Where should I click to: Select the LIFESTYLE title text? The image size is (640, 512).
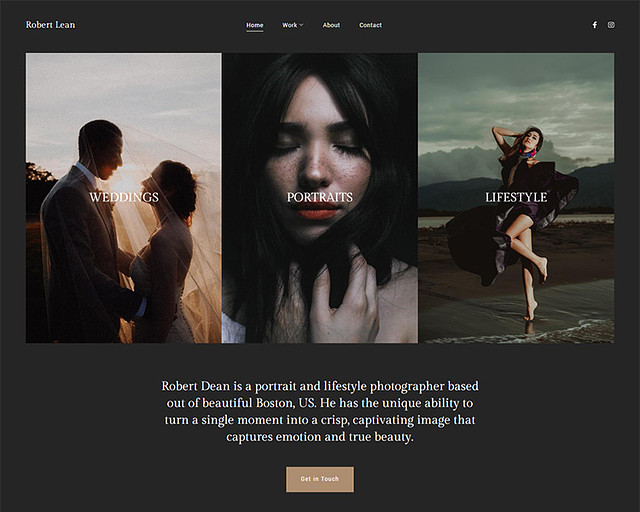[516, 197]
